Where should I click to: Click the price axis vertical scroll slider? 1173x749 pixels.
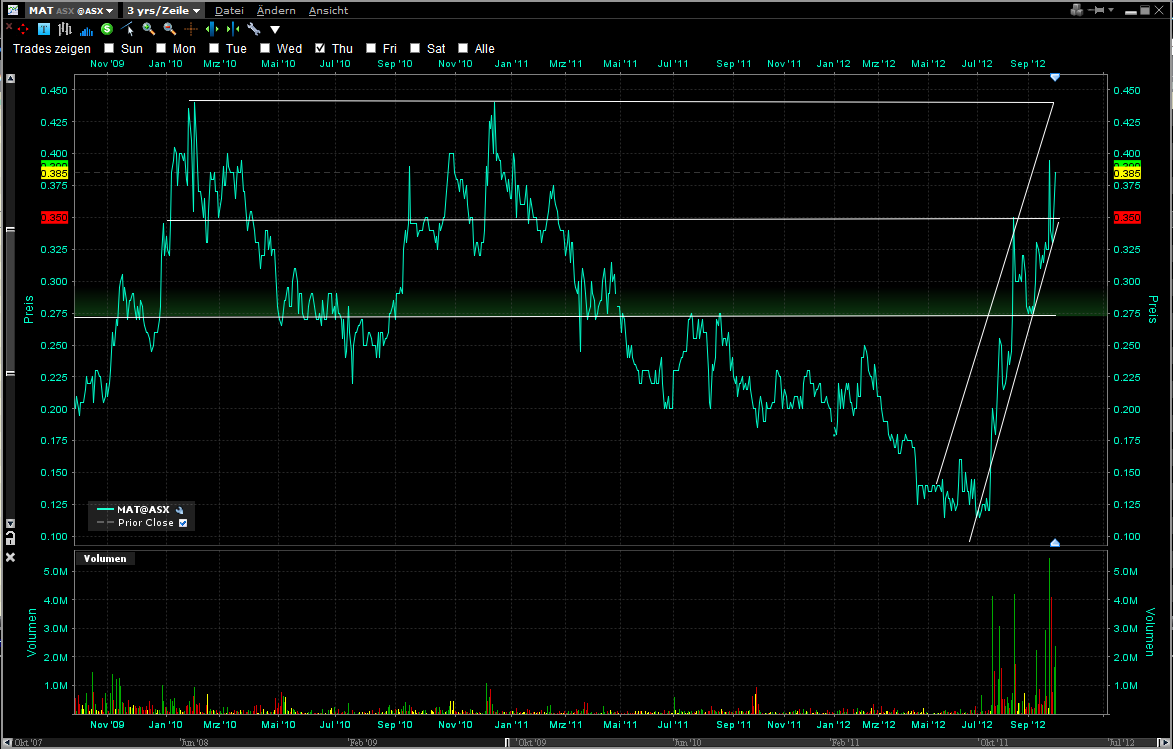click(10, 301)
